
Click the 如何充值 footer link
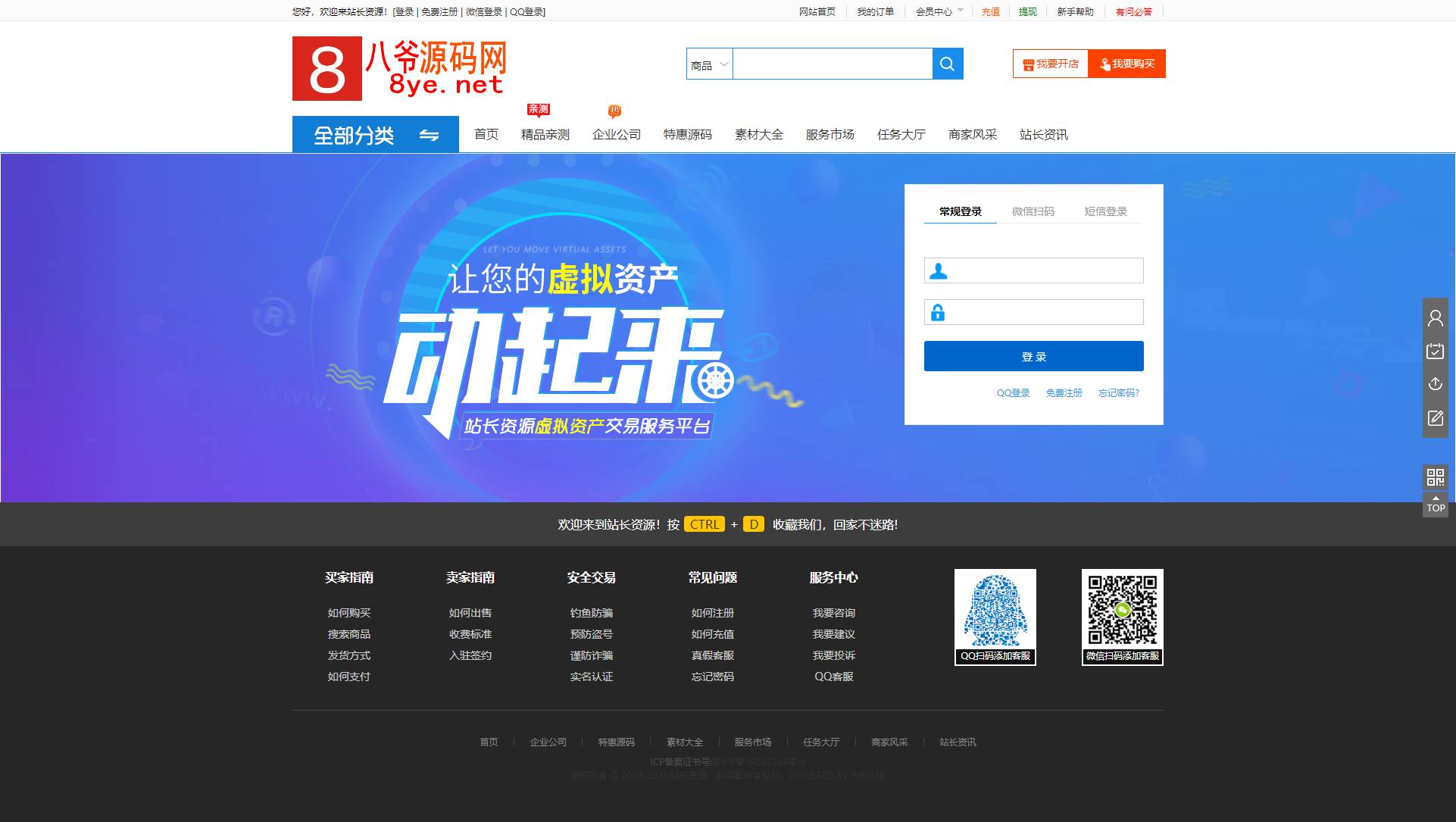[x=713, y=634]
